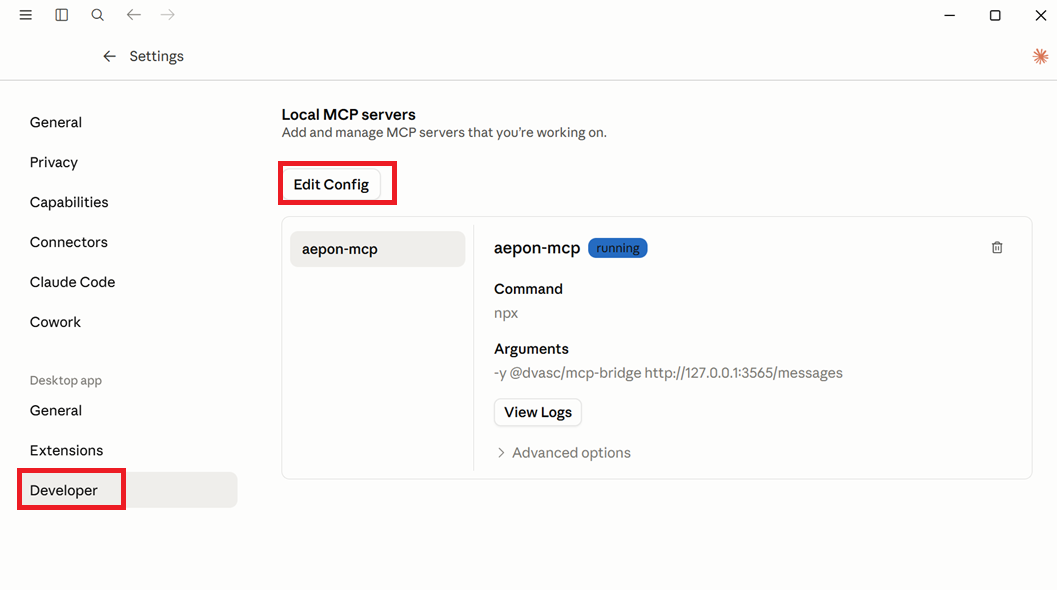1057x590 pixels.
Task: Open Privacy settings
Action: click(54, 163)
